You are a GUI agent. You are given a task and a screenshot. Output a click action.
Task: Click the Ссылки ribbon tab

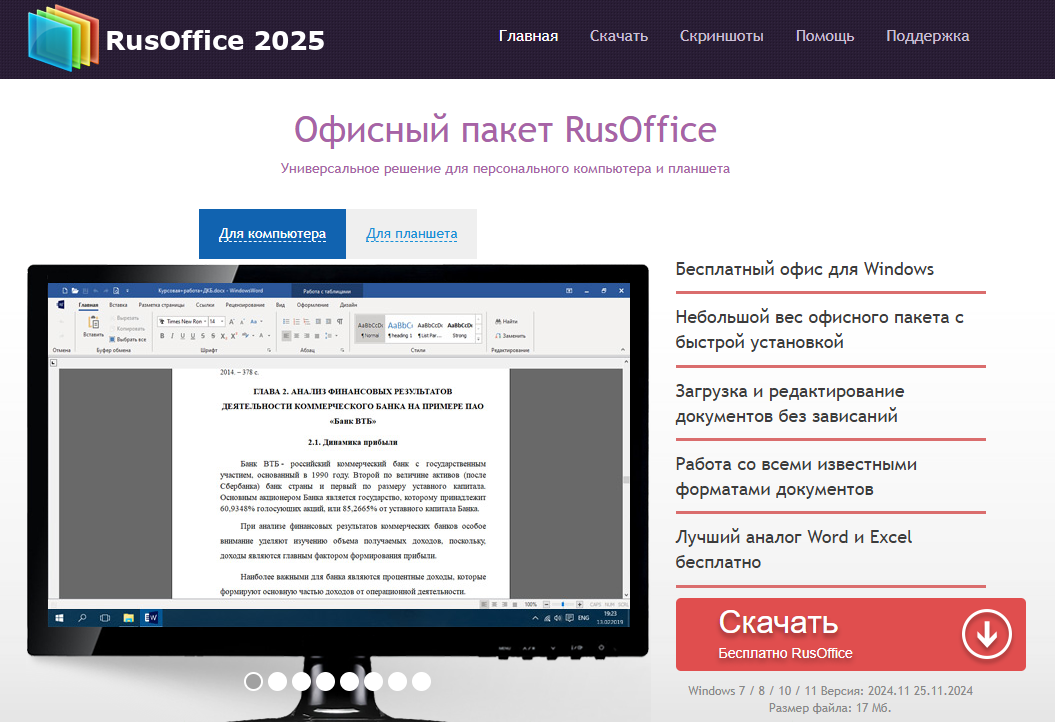205,305
